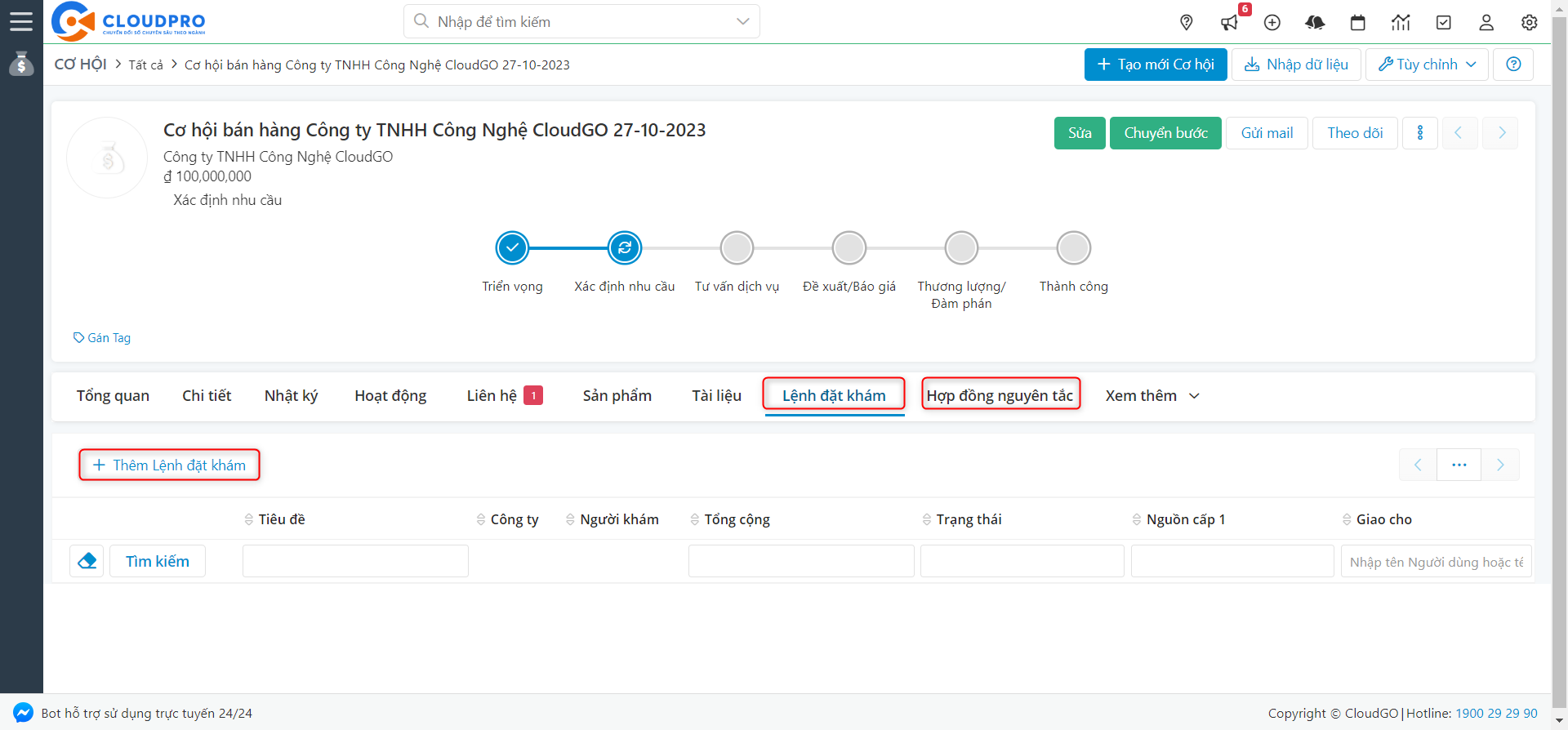Switch to the Liên hệ tab

coord(504,396)
